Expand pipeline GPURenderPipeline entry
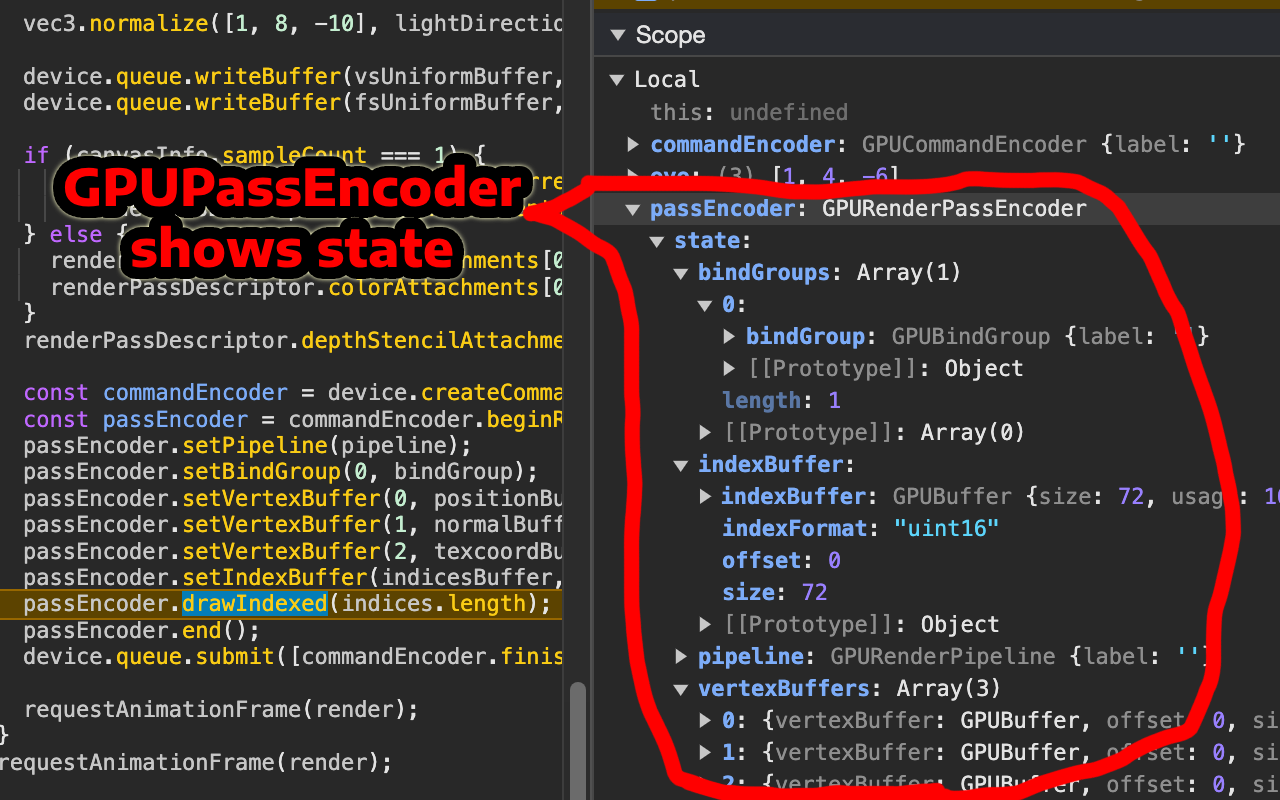This screenshot has width=1280, height=800. 681,656
